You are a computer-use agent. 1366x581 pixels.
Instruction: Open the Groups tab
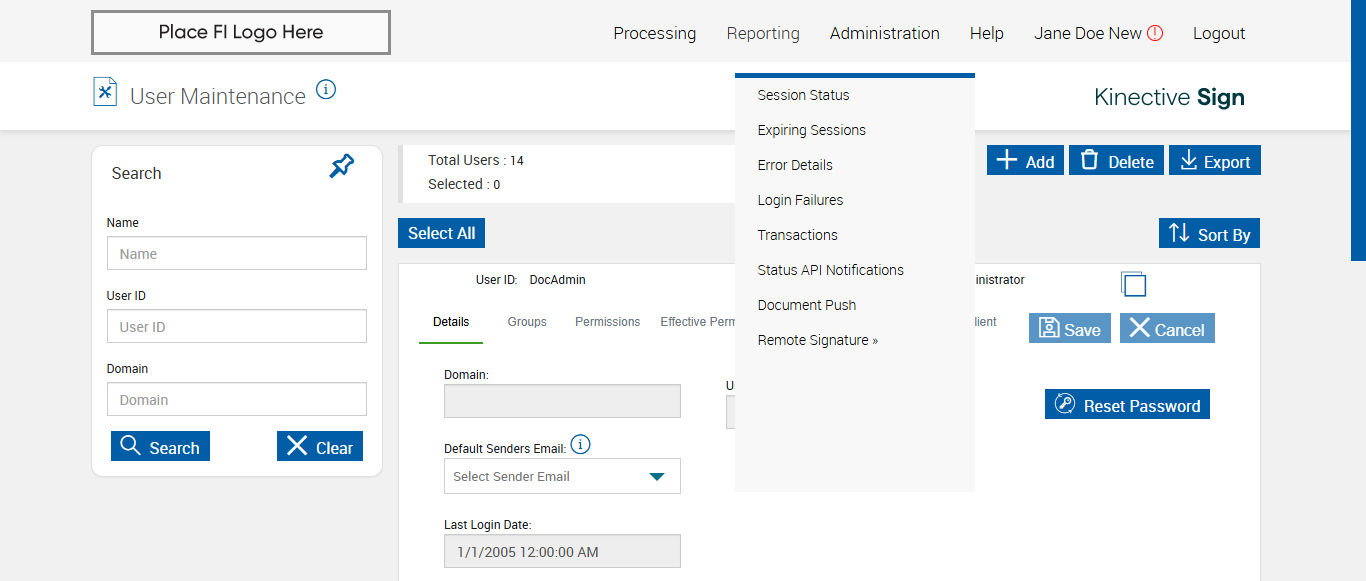click(527, 322)
